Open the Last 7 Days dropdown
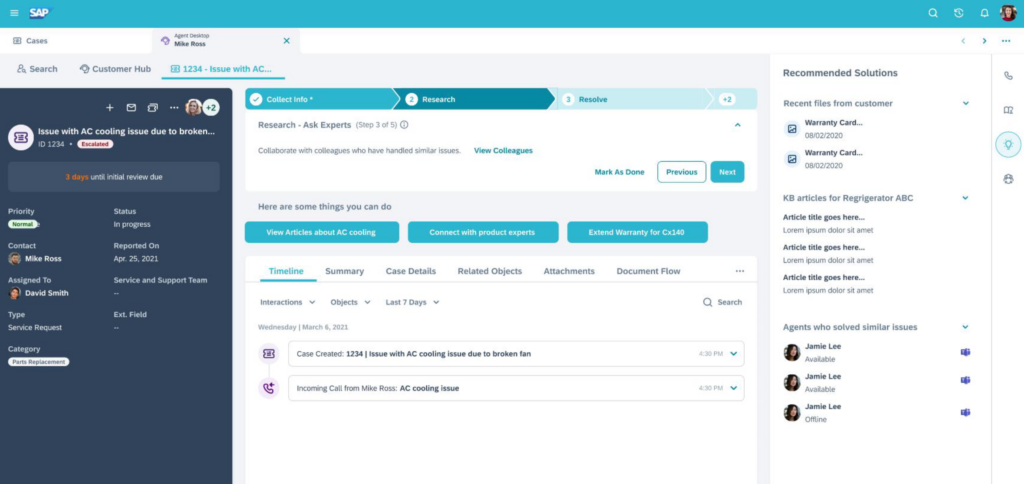 412,302
